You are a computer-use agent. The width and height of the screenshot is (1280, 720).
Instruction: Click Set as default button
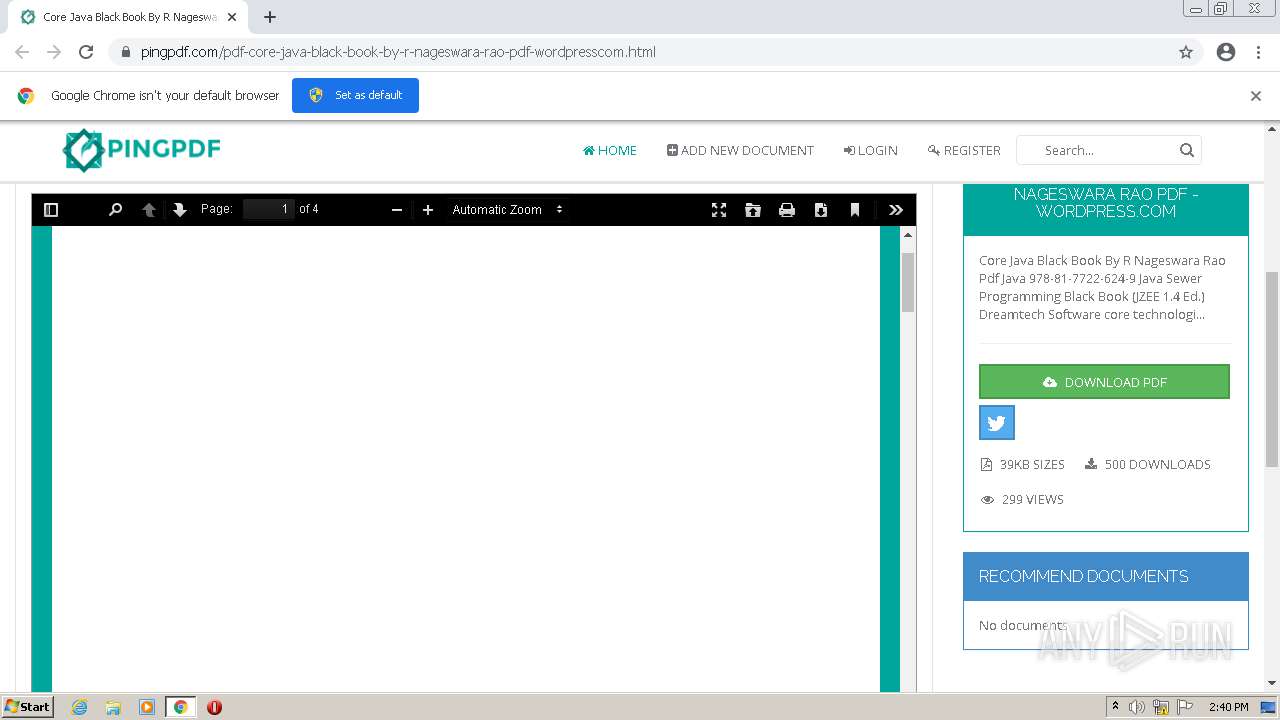355,95
